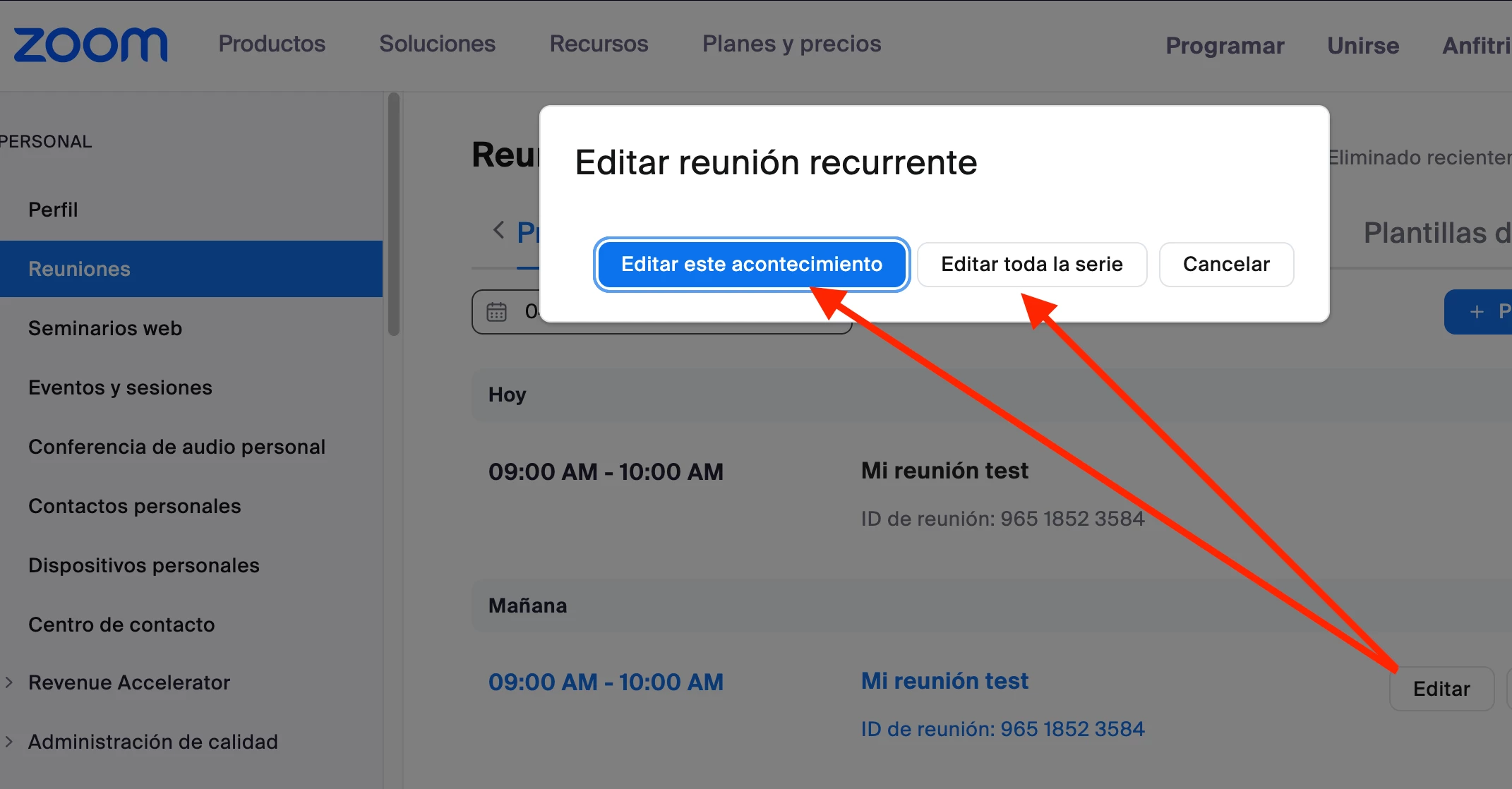The width and height of the screenshot is (1512, 789).
Task: Open Mi reunión test under Mañana
Action: click(944, 681)
